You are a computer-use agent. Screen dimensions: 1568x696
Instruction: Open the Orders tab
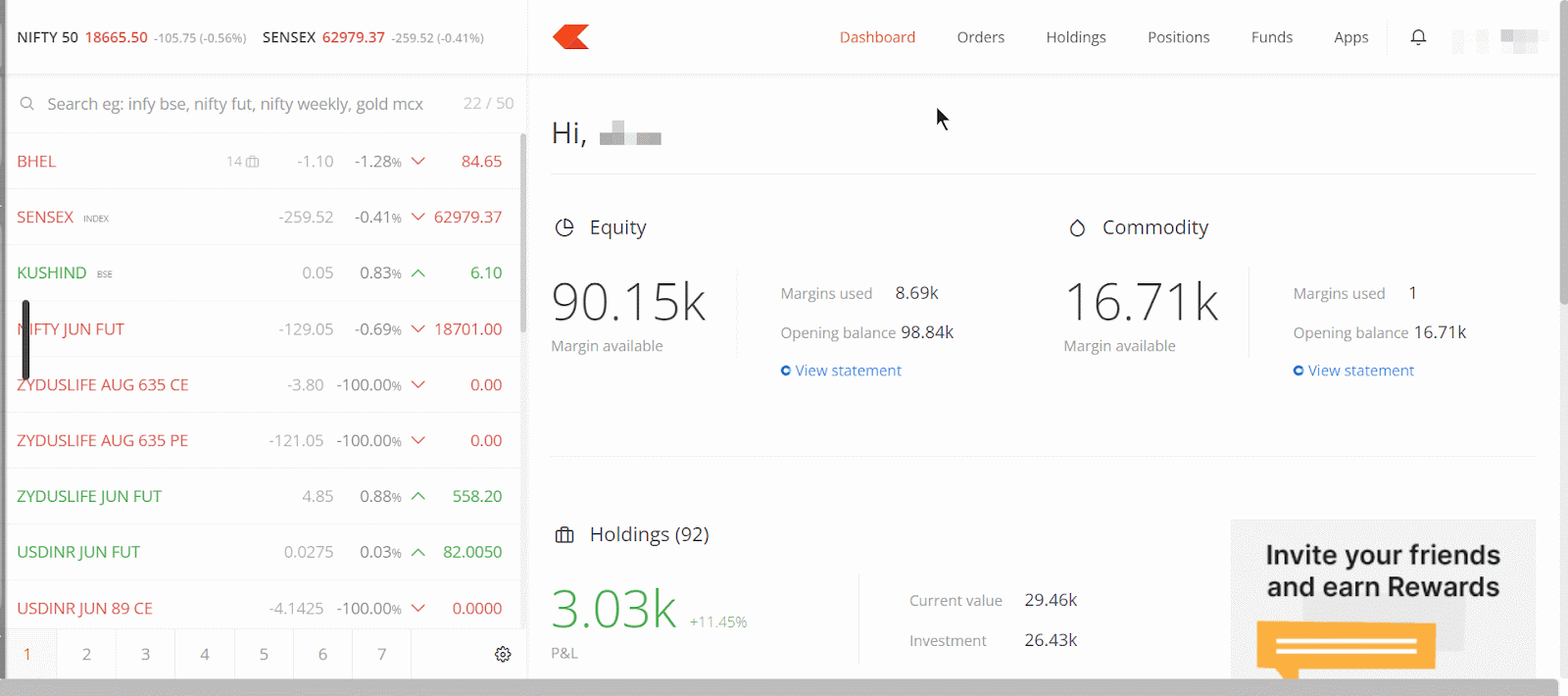[x=980, y=37]
